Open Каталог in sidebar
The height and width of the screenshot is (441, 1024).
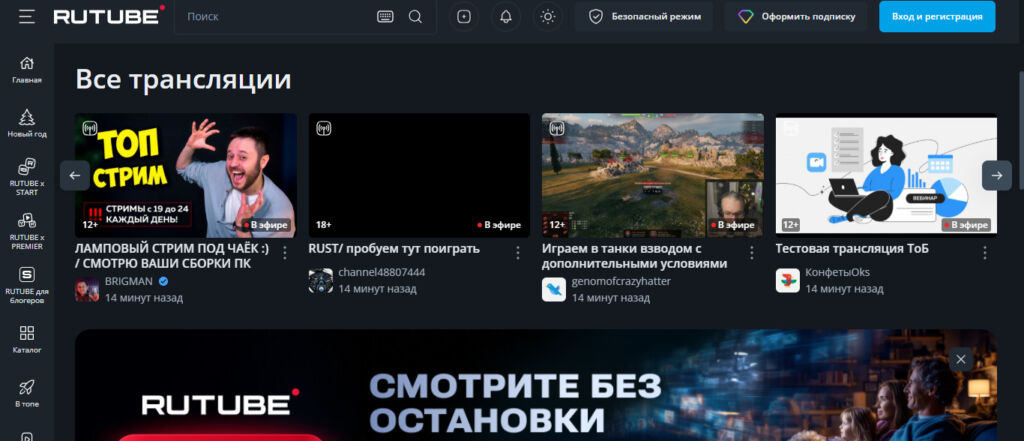[x=27, y=340]
